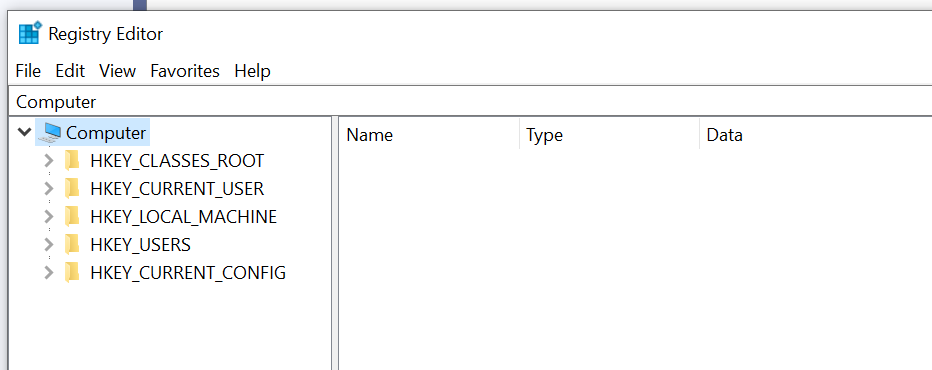Select the Computer label in the tree
The image size is (932, 370).
[x=106, y=133]
